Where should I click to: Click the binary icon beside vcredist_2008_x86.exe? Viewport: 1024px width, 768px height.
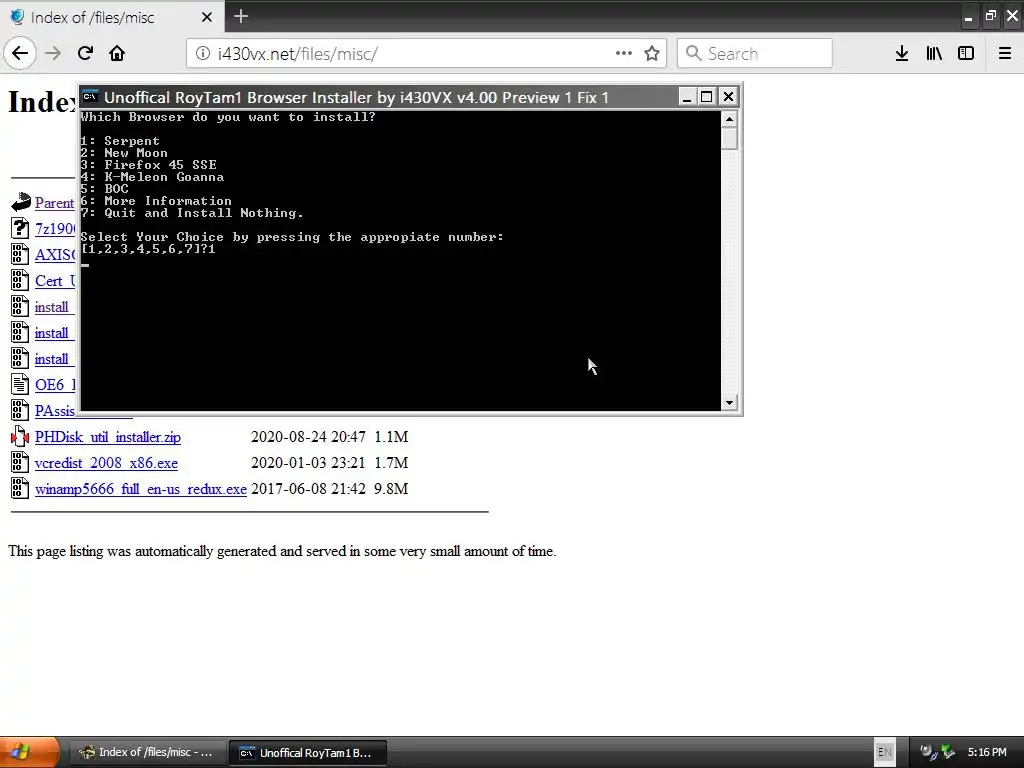[x=20, y=462]
